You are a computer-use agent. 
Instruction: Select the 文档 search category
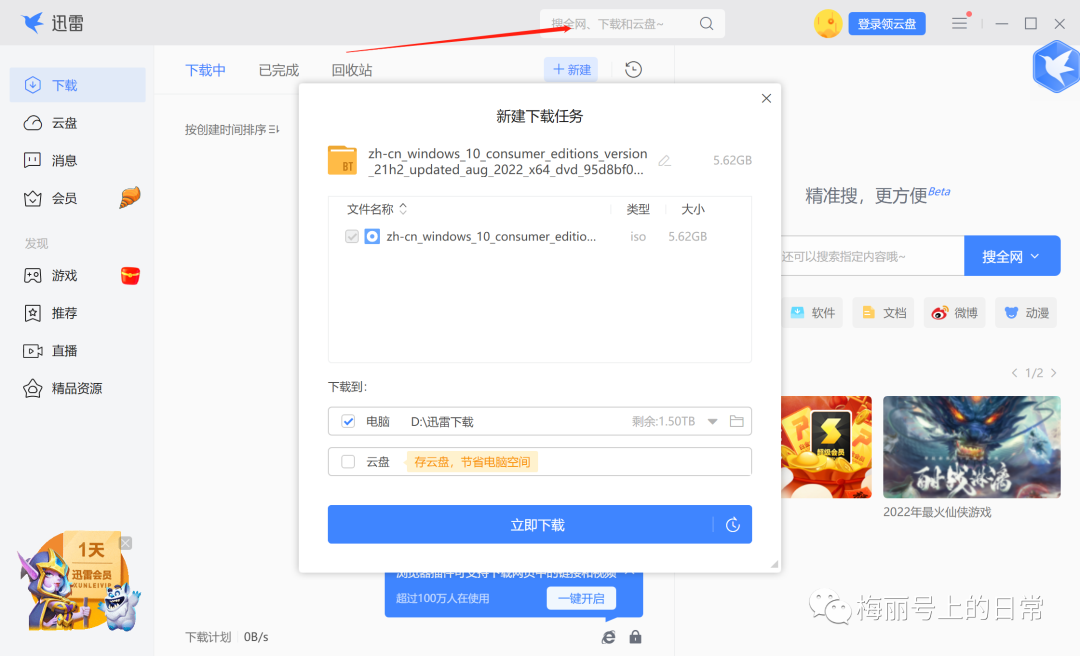click(x=884, y=313)
